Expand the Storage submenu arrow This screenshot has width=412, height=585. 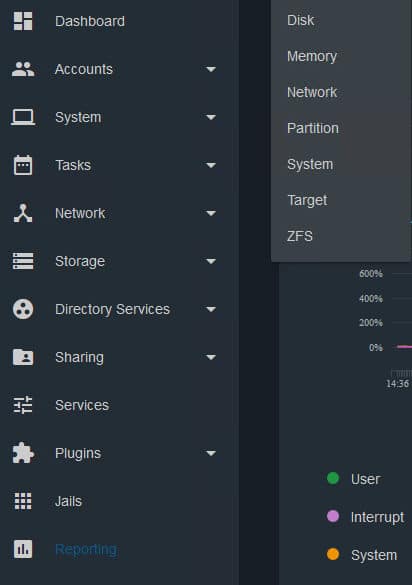click(211, 261)
